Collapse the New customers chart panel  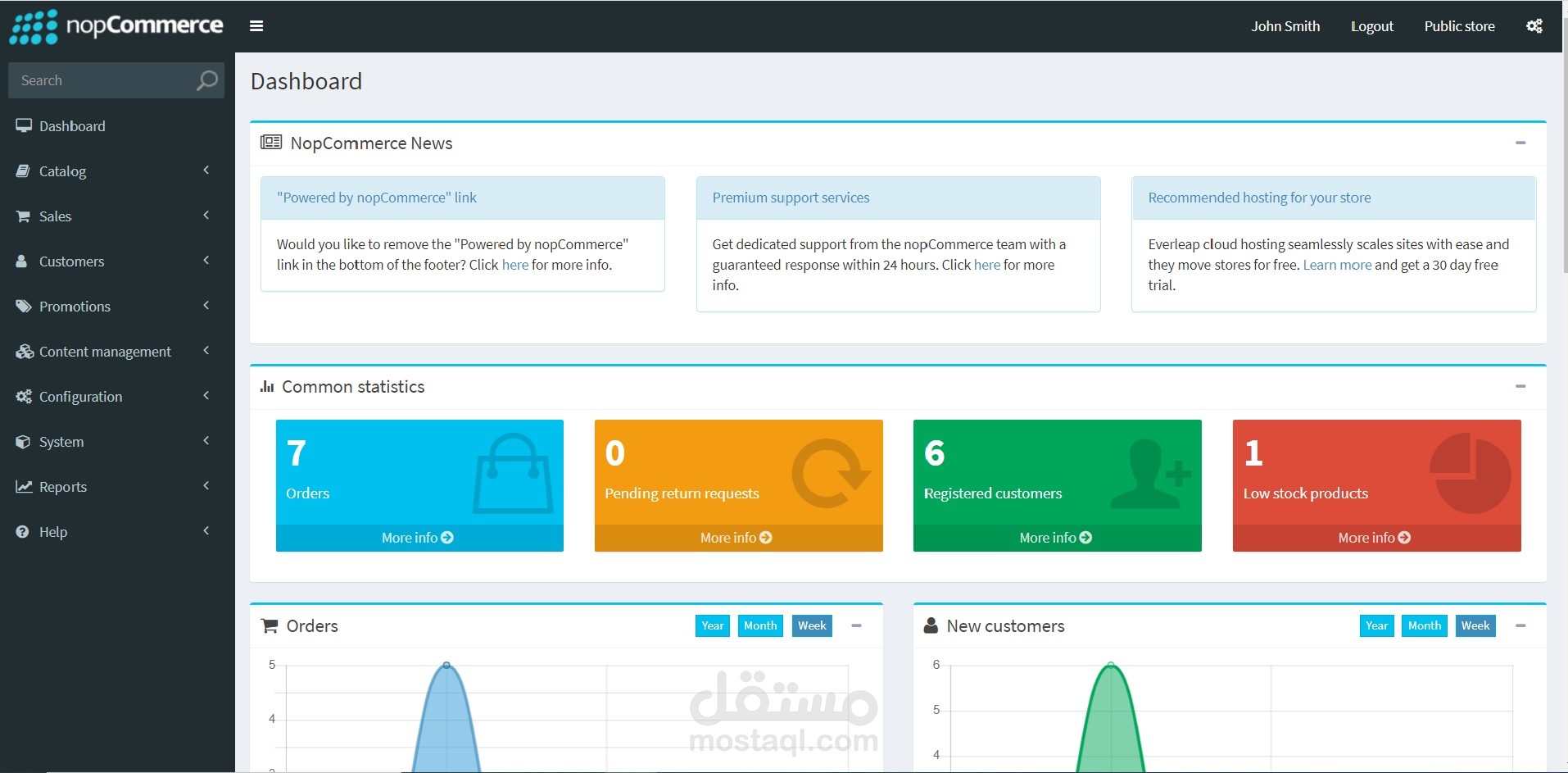point(1520,626)
